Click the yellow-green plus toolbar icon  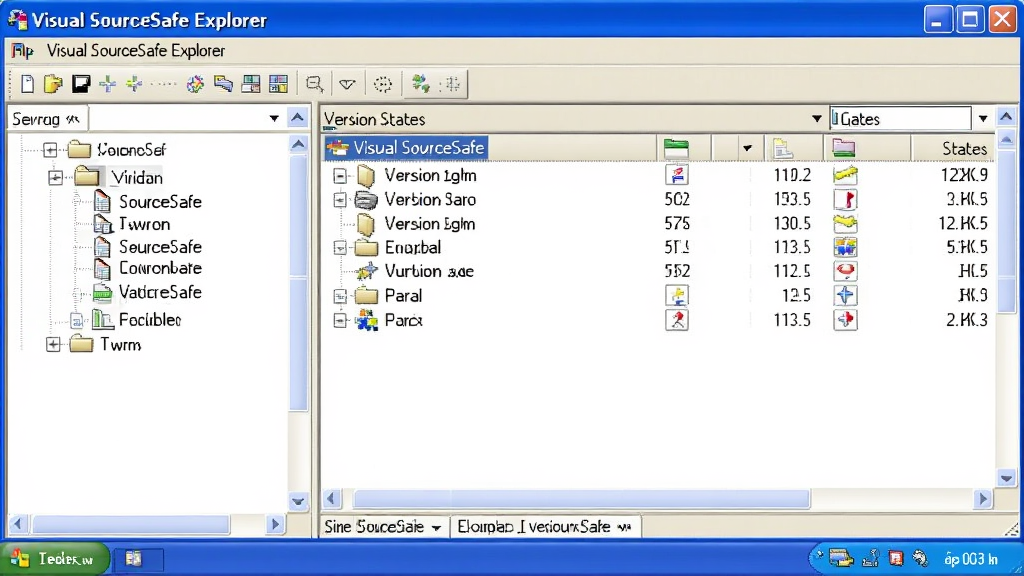click(x=135, y=84)
